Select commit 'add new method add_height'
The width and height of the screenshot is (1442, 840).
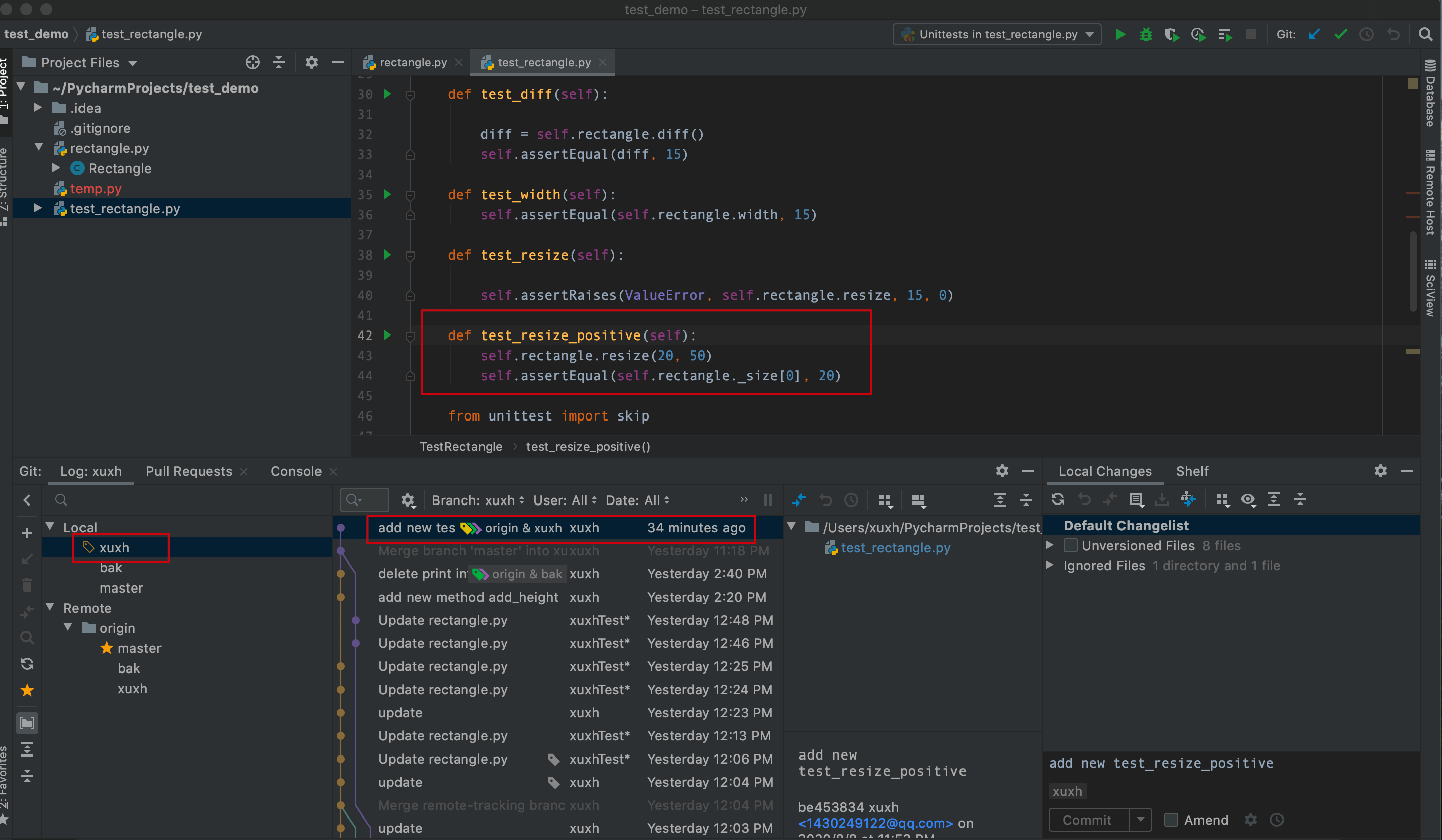(x=468, y=597)
